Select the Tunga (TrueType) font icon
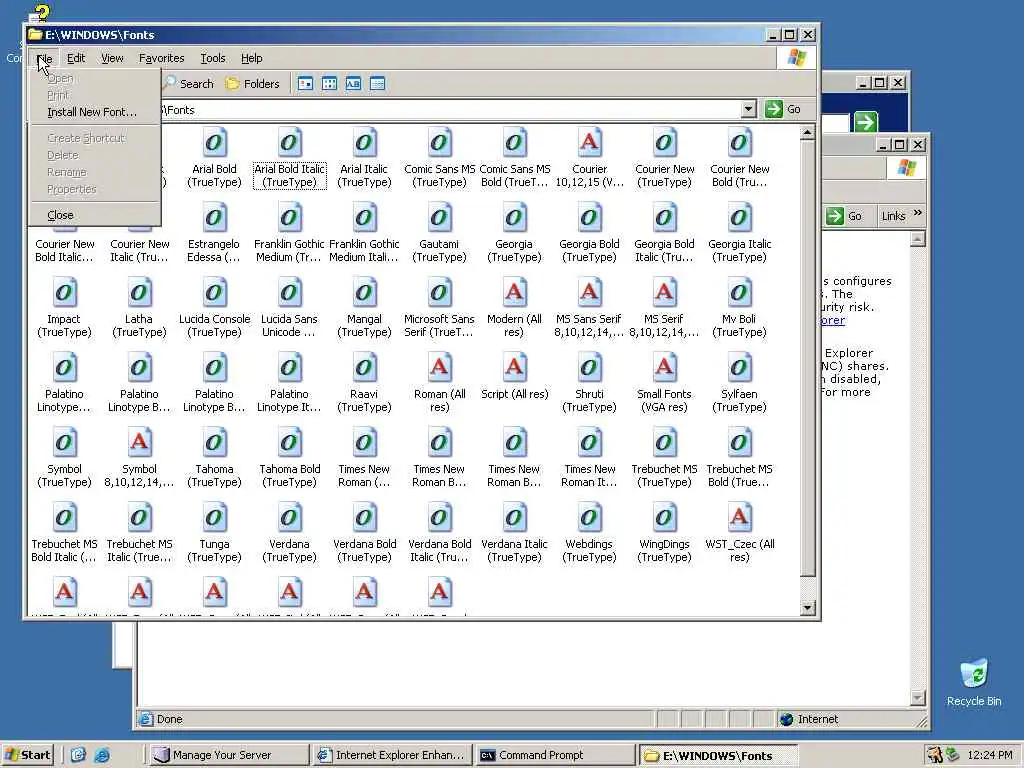The height and width of the screenshot is (768, 1024). 214,518
